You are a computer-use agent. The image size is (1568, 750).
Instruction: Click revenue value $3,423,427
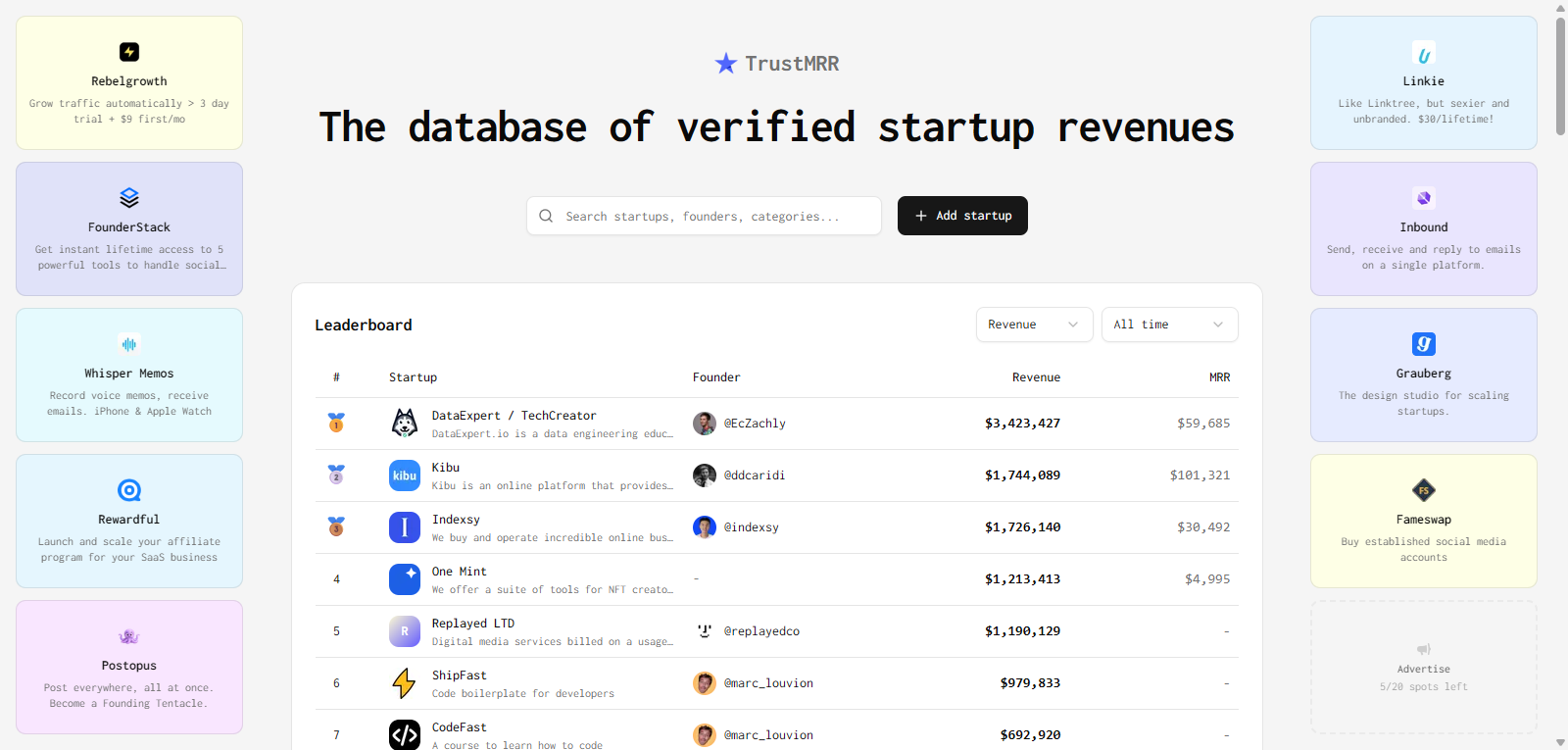[1022, 424]
